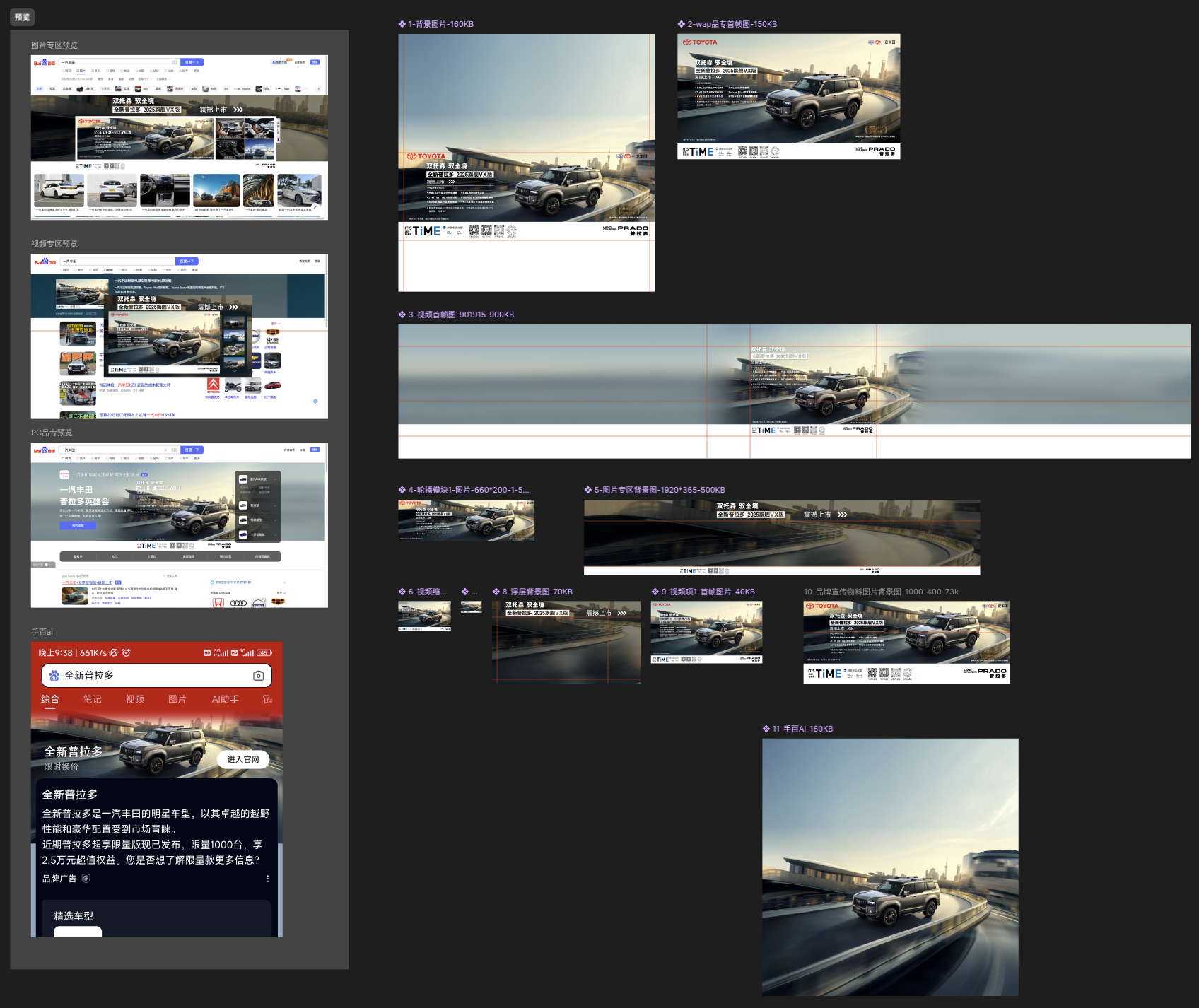Image resolution: width=1199 pixels, height=1008 pixels.
Task: Select frame label 10-品牌宣传物料图片背景图-1000-400-73k
Action: point(881,592)
